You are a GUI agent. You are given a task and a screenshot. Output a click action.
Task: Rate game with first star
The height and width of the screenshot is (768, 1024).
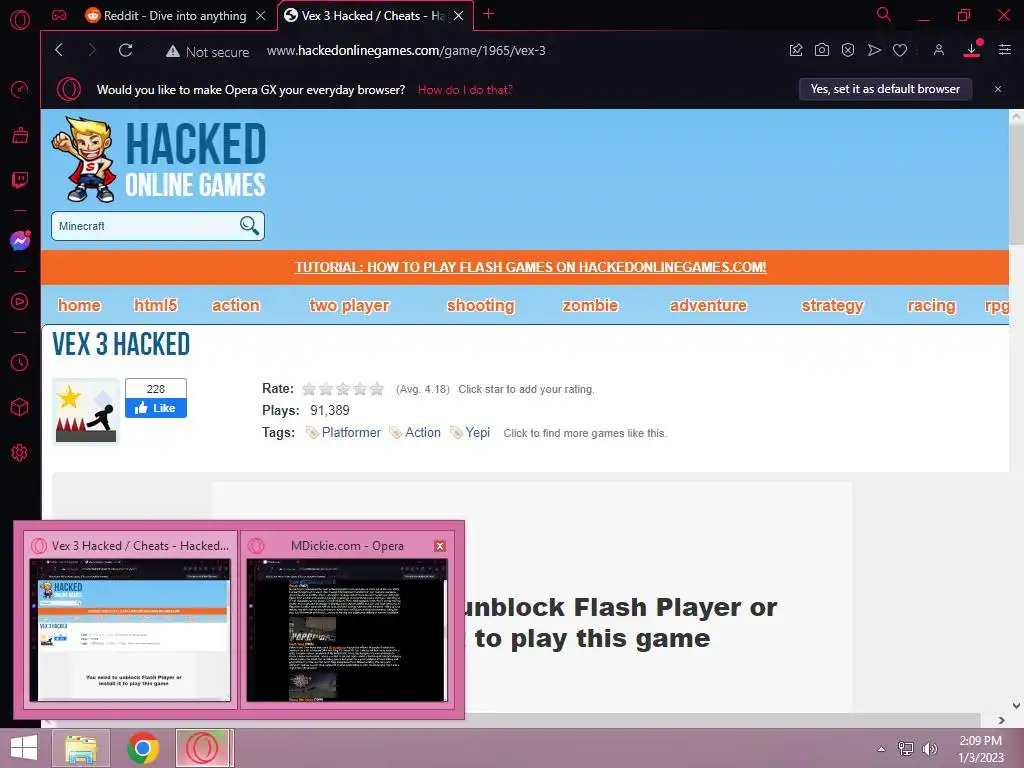(309, 389)
